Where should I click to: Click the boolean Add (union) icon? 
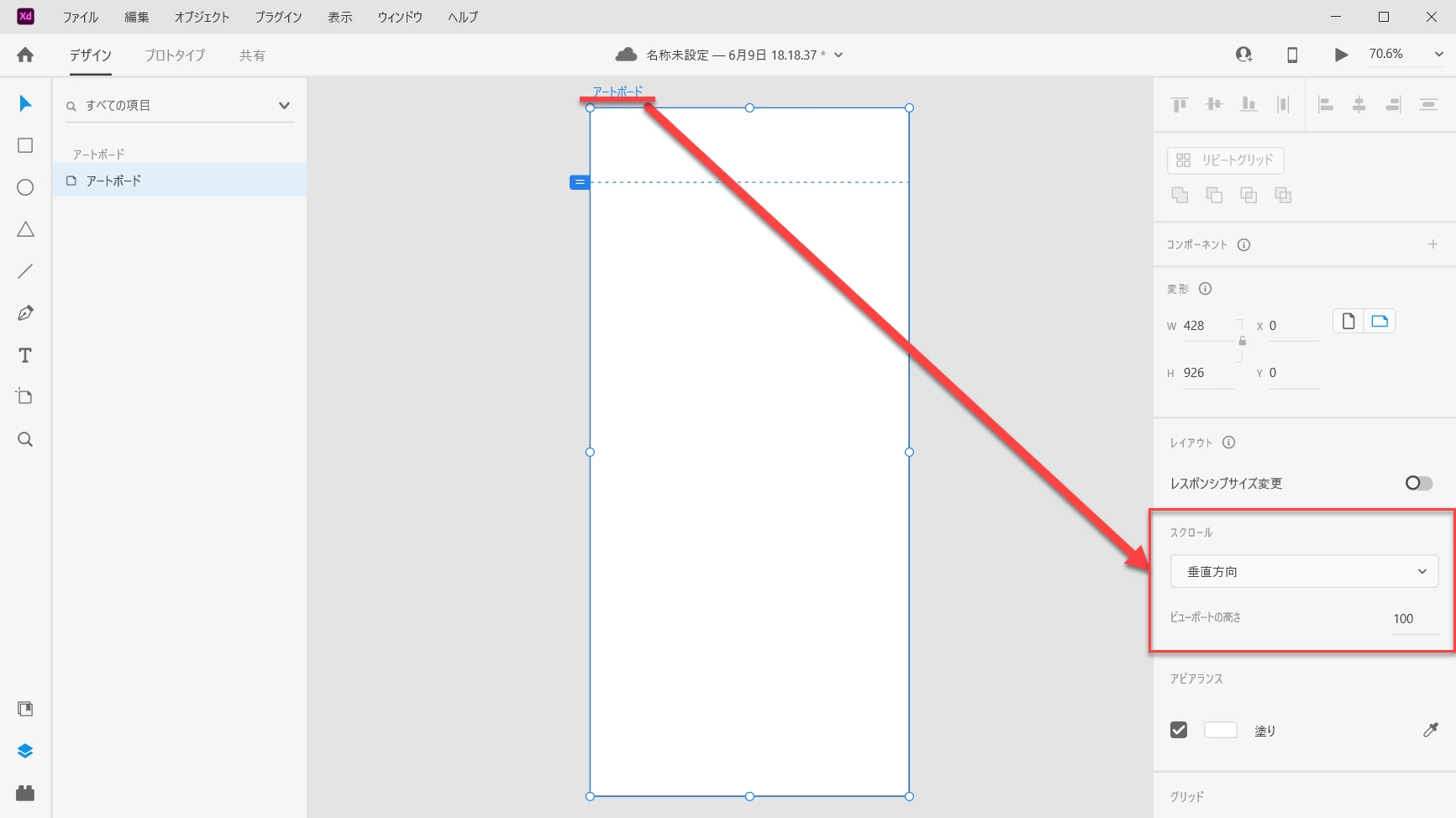coord(1180,195)
